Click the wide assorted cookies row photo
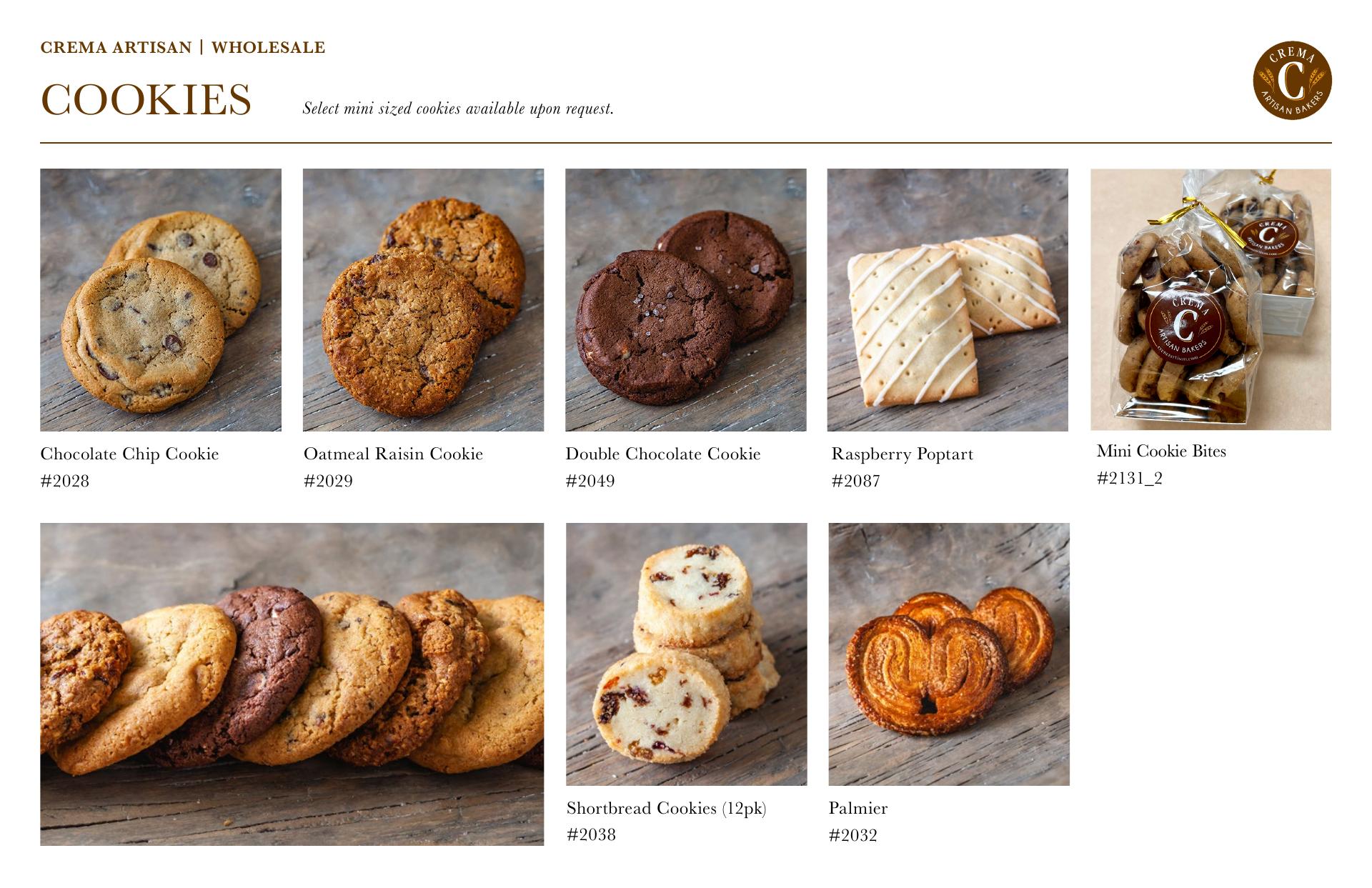This screenshot has height=888, width=1372. [292, 684]
